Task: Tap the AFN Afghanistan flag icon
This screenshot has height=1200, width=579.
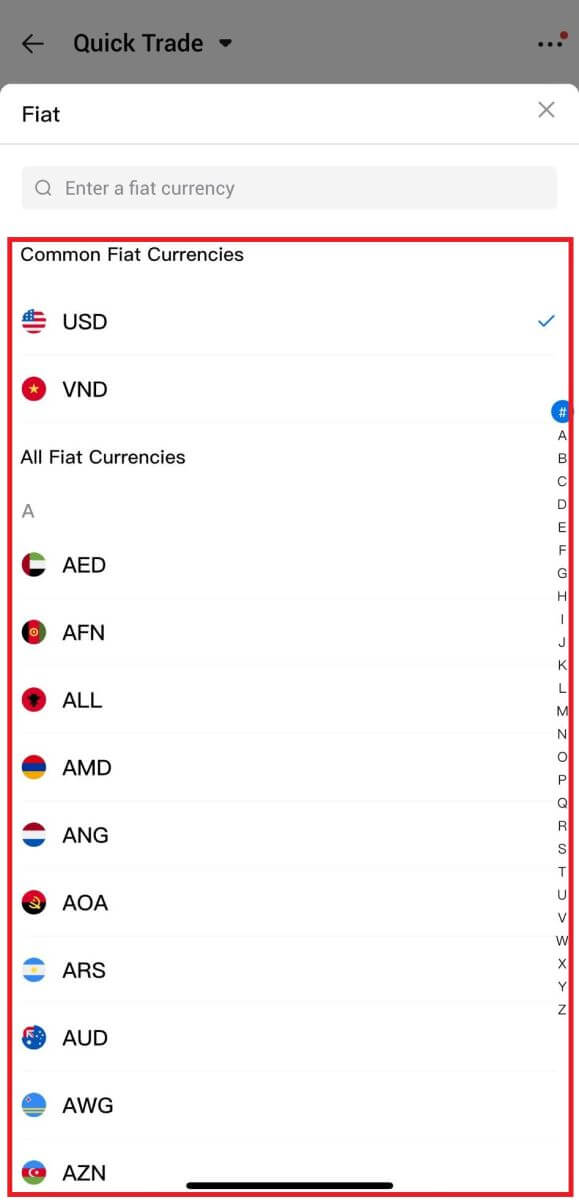Action: tap(35, 632)
